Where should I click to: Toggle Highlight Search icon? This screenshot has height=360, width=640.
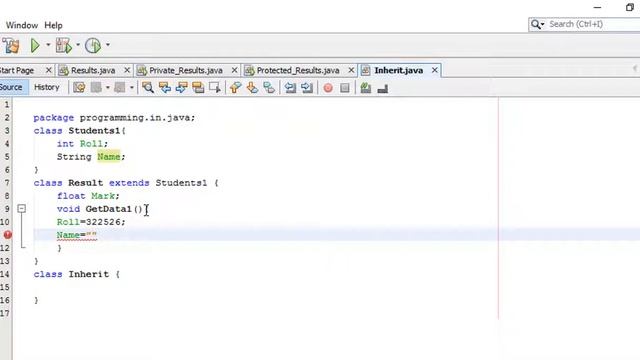point(198,88)
